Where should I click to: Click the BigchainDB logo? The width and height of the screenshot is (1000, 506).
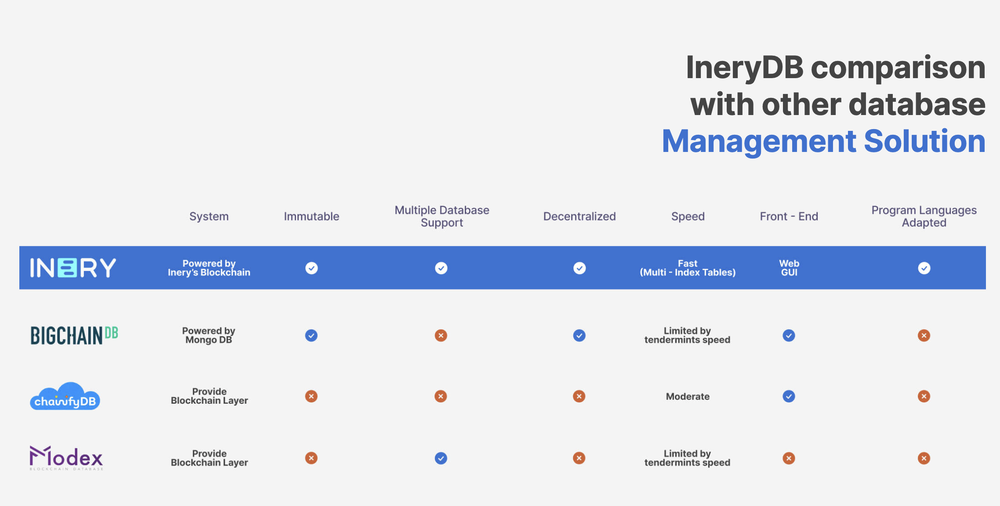74,335
